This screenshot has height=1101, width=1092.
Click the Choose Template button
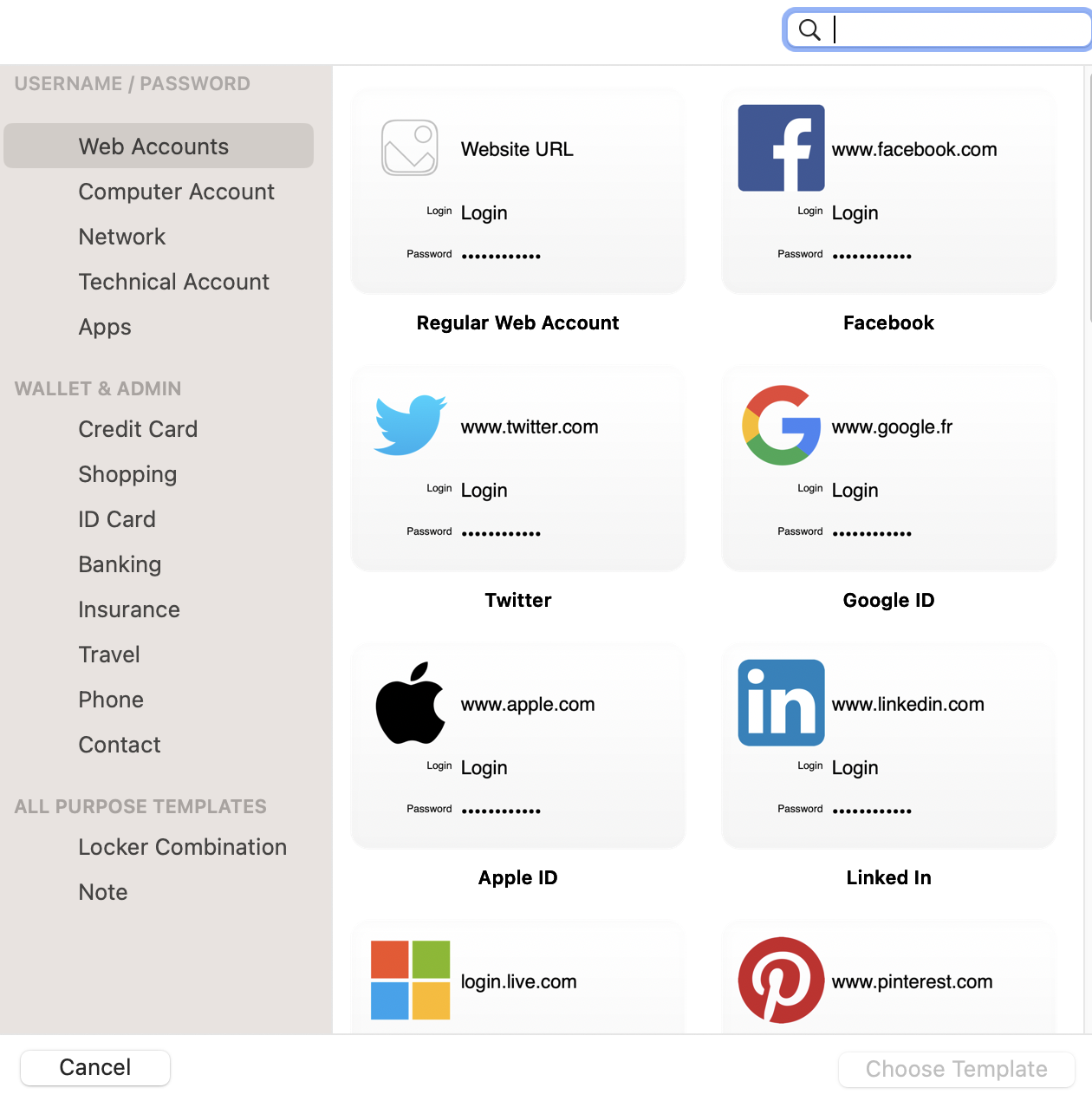957,1069
